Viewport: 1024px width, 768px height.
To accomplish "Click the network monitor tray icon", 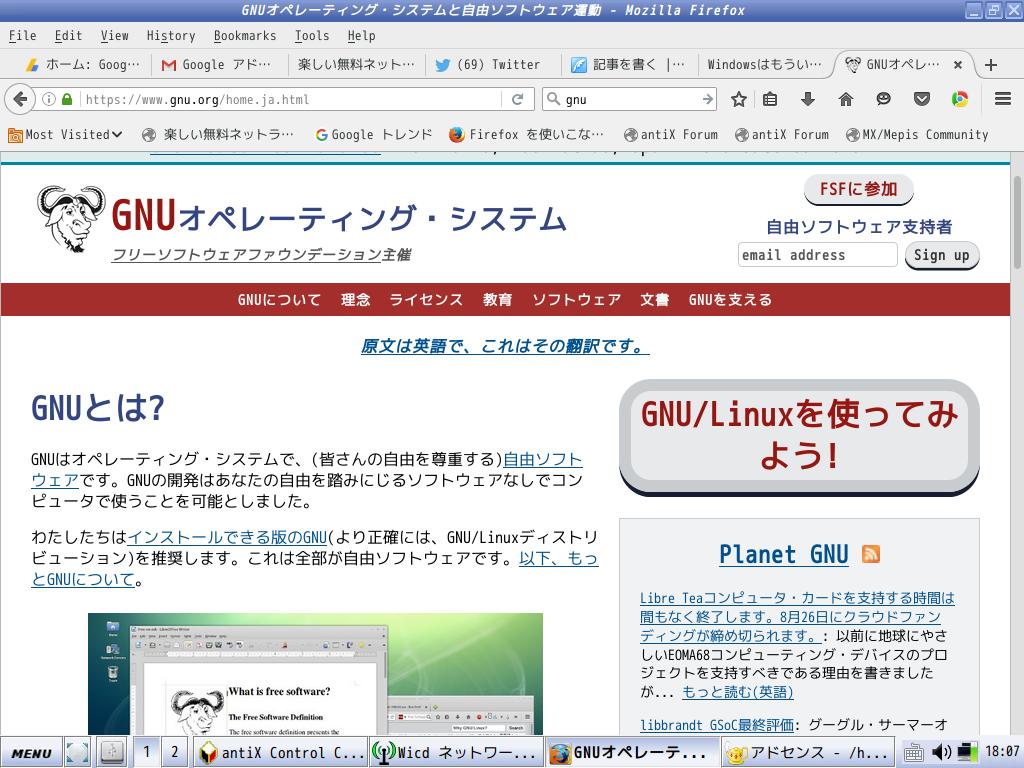I will (x=967, y=752).
